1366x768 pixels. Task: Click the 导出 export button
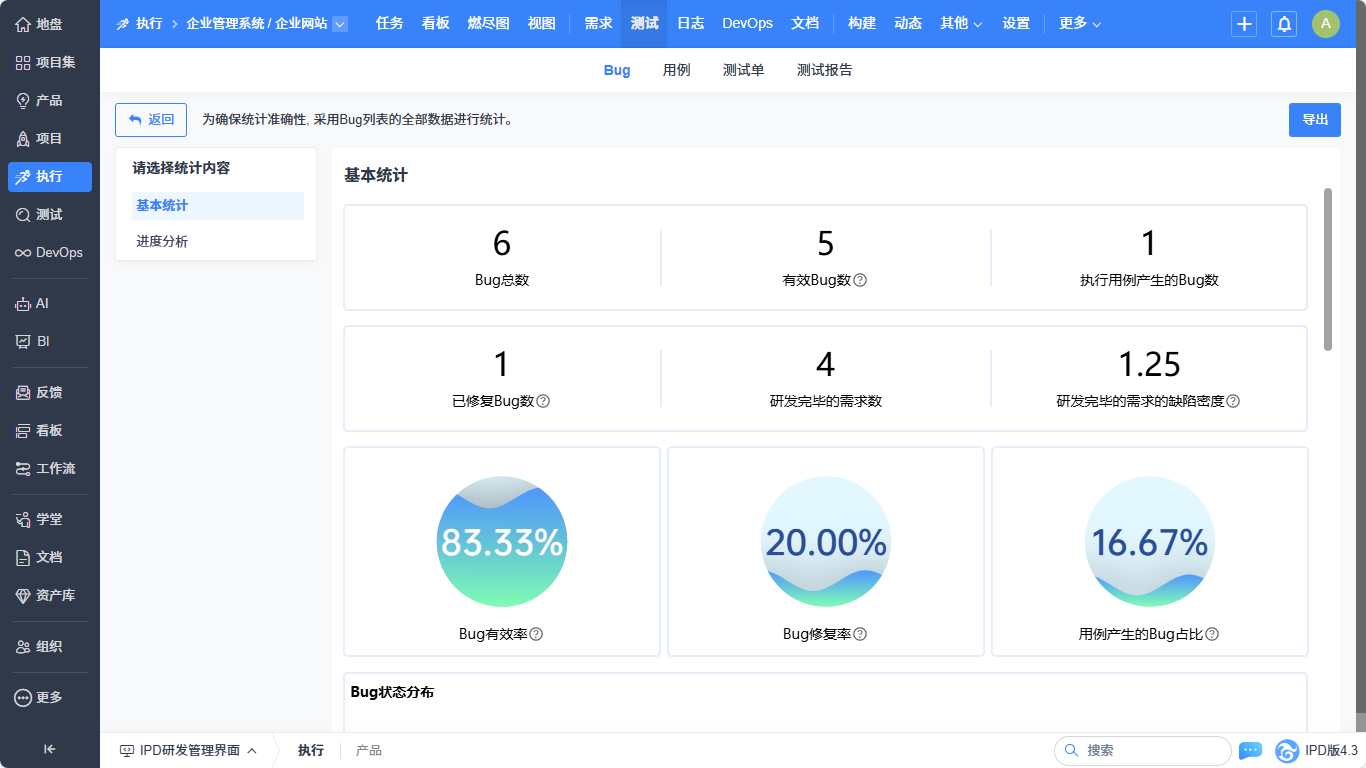tap(1314, 120)
